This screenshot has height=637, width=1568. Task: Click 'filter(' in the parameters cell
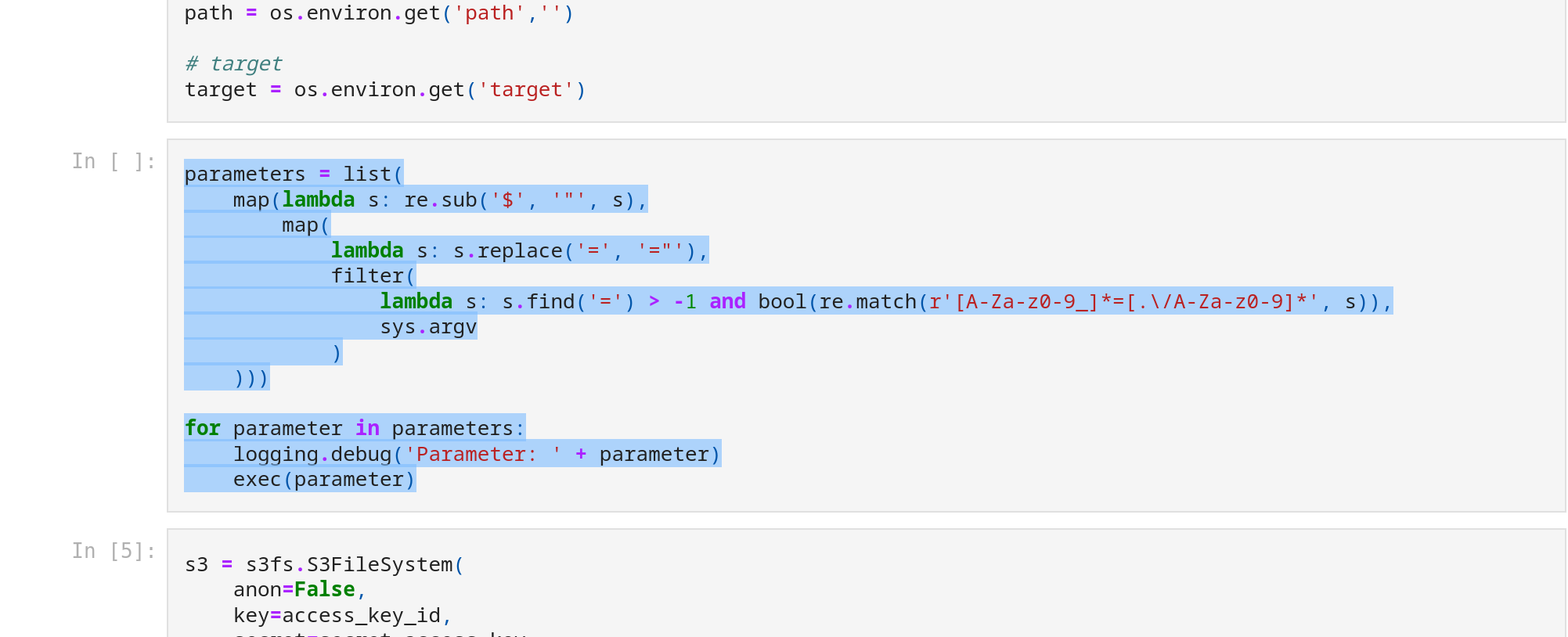coord(373,276)
